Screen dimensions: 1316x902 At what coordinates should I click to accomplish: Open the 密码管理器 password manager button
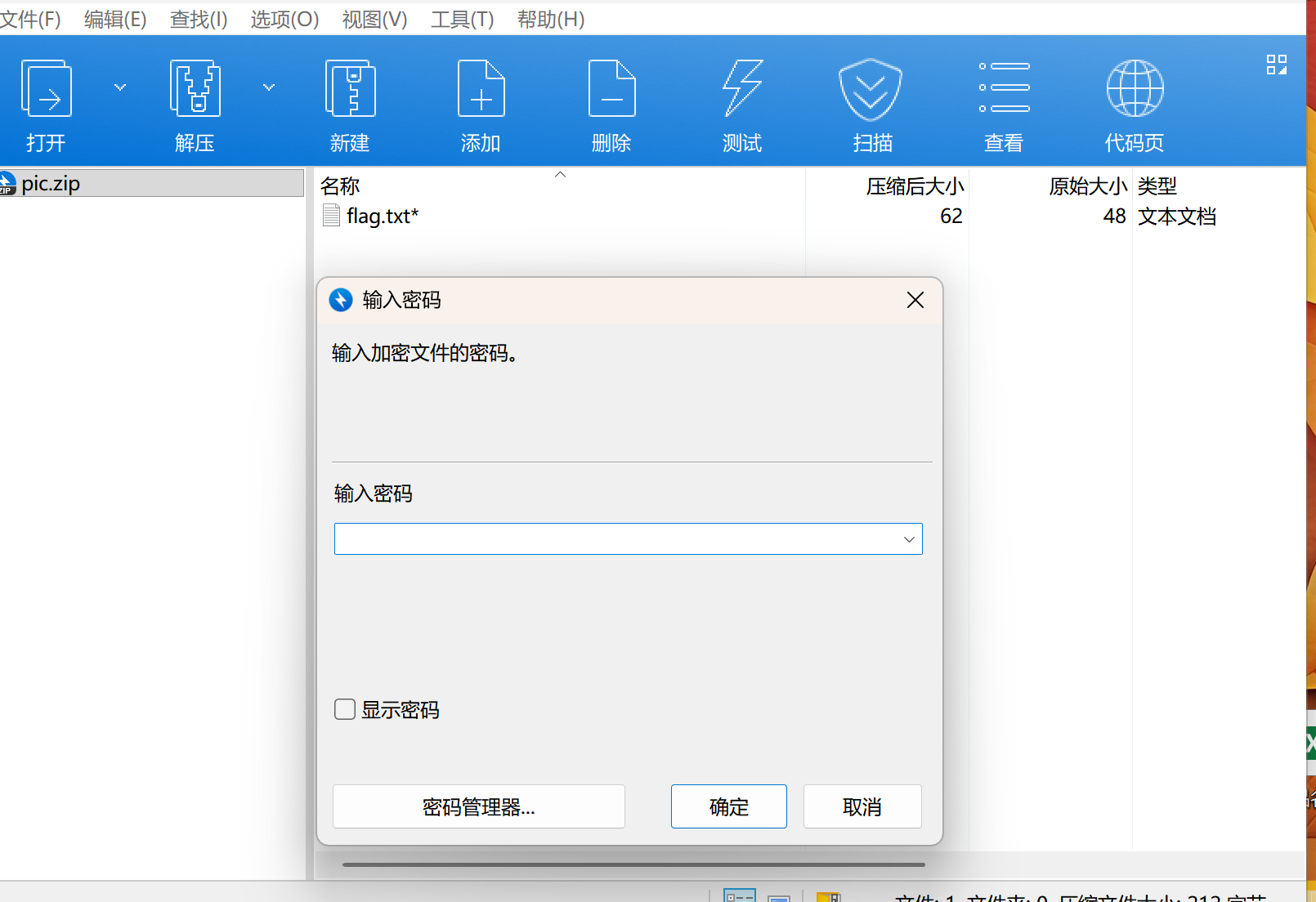[479, 807]
